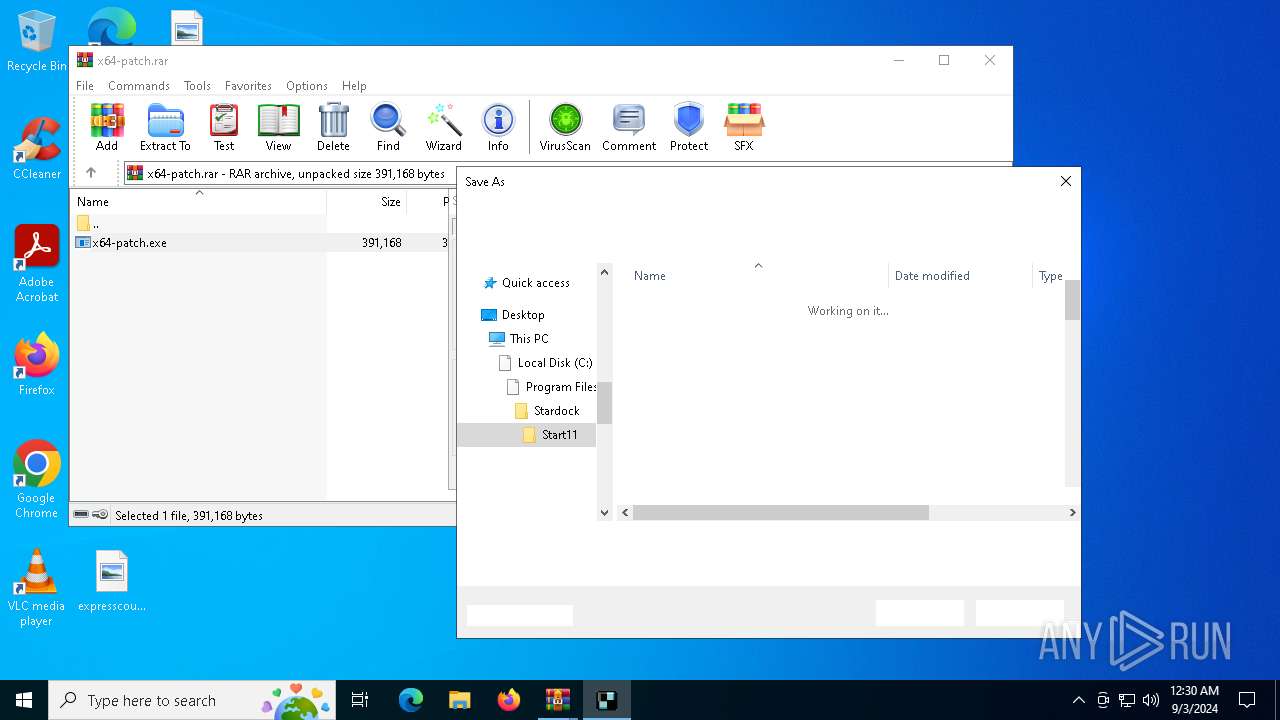This screenshot has width=1280, height=720.
Task: Click the Protect shield icon
Action: 689,127
